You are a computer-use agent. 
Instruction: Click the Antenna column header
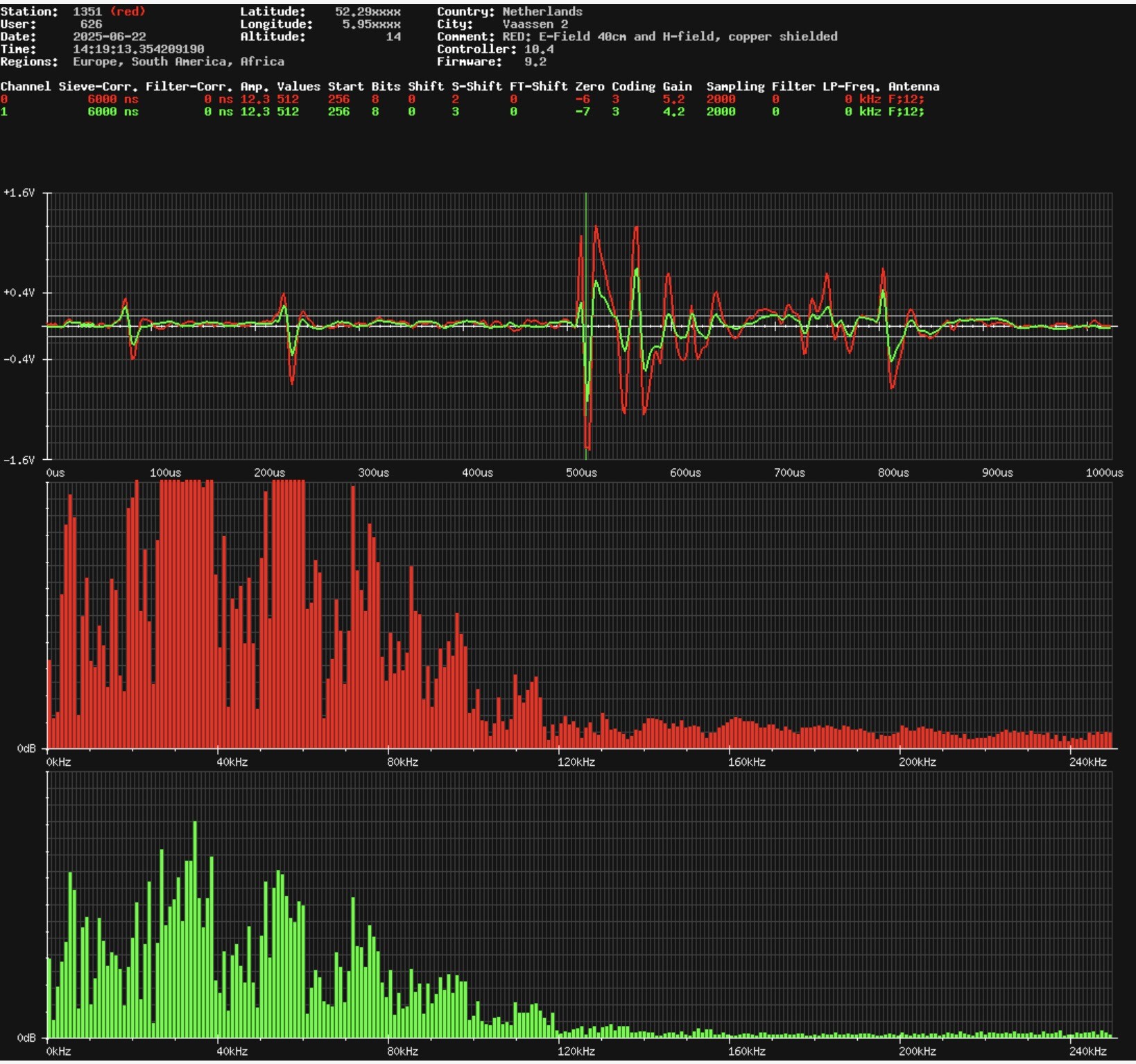pos(913,87)
